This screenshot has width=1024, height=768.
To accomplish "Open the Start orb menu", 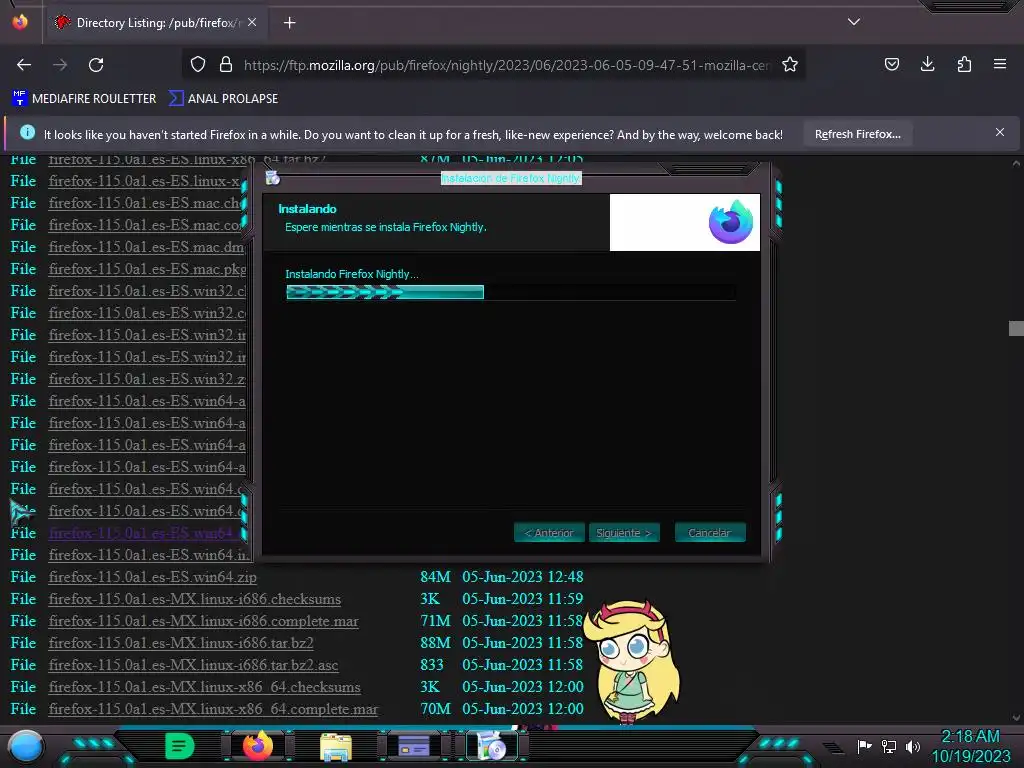I will (x=25, y=746).
